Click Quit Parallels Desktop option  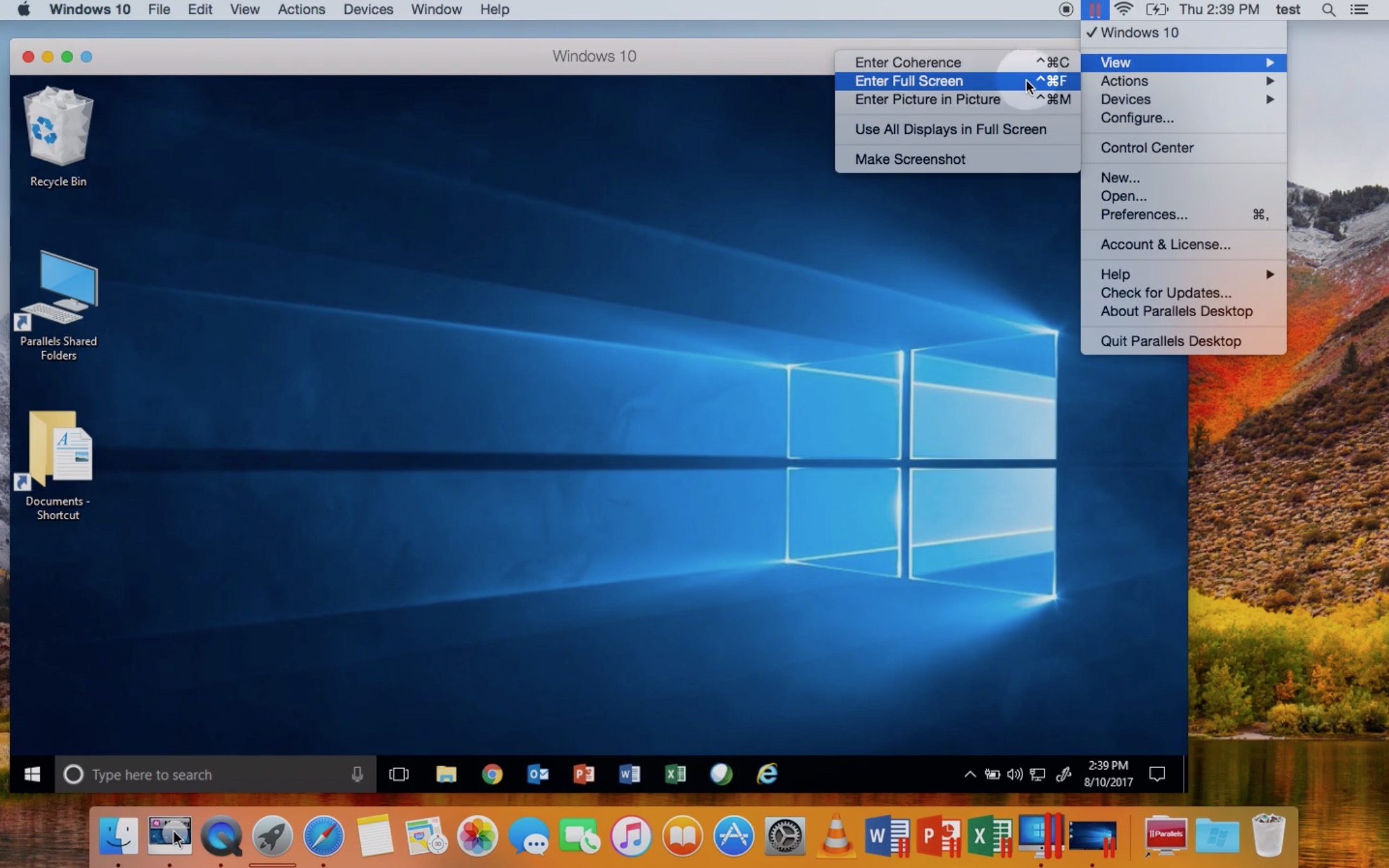(1170, 340)
